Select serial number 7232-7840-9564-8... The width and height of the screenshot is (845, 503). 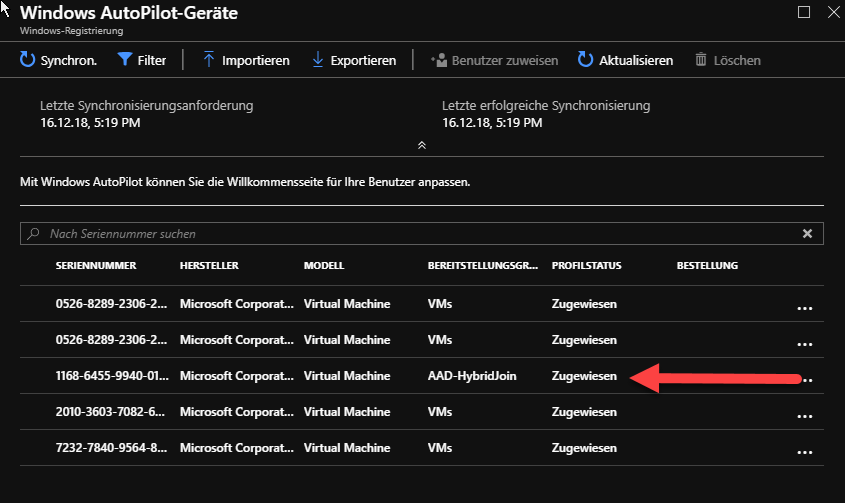point(111,448)
